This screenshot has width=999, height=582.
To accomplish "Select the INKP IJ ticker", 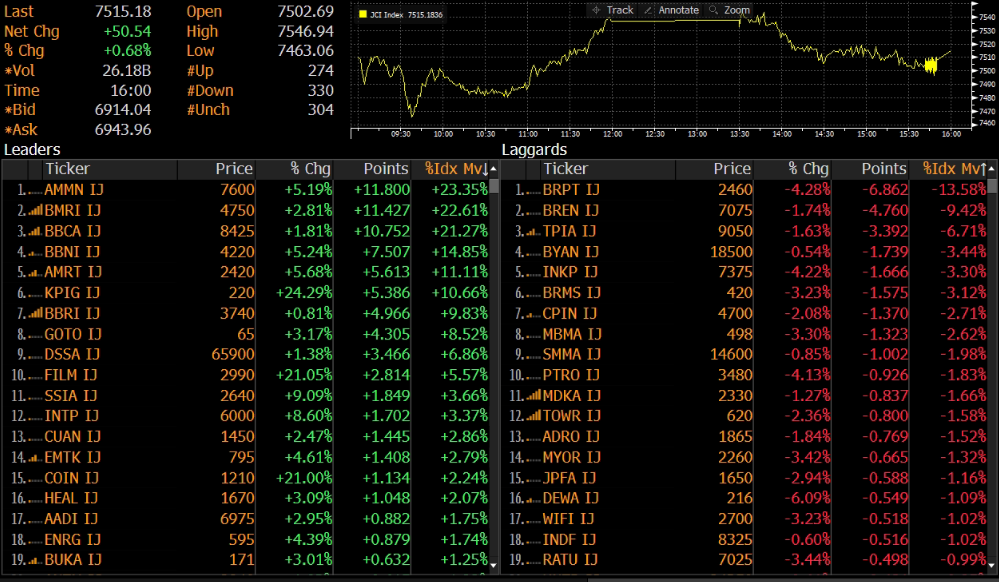I will pos(570,272).
